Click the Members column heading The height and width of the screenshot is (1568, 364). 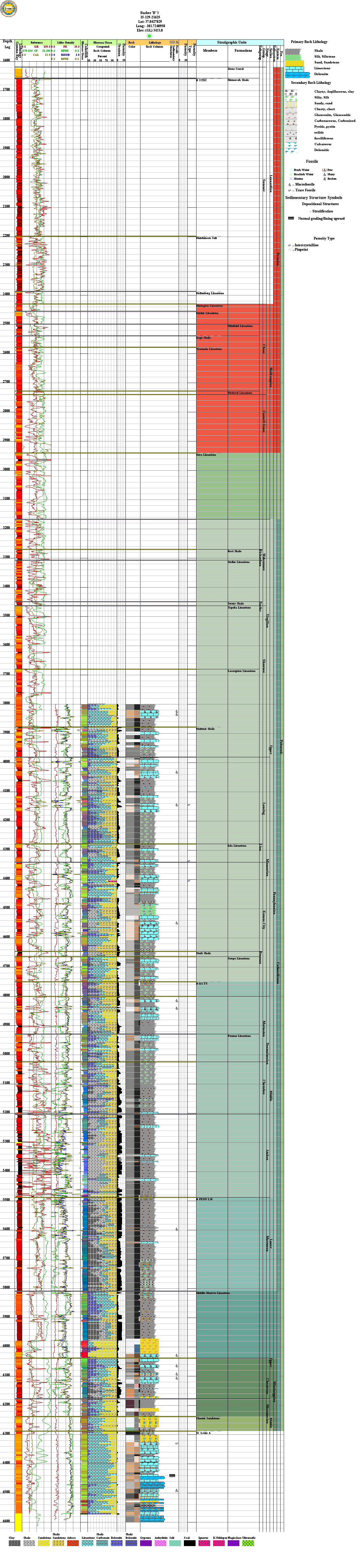[210, 51]
